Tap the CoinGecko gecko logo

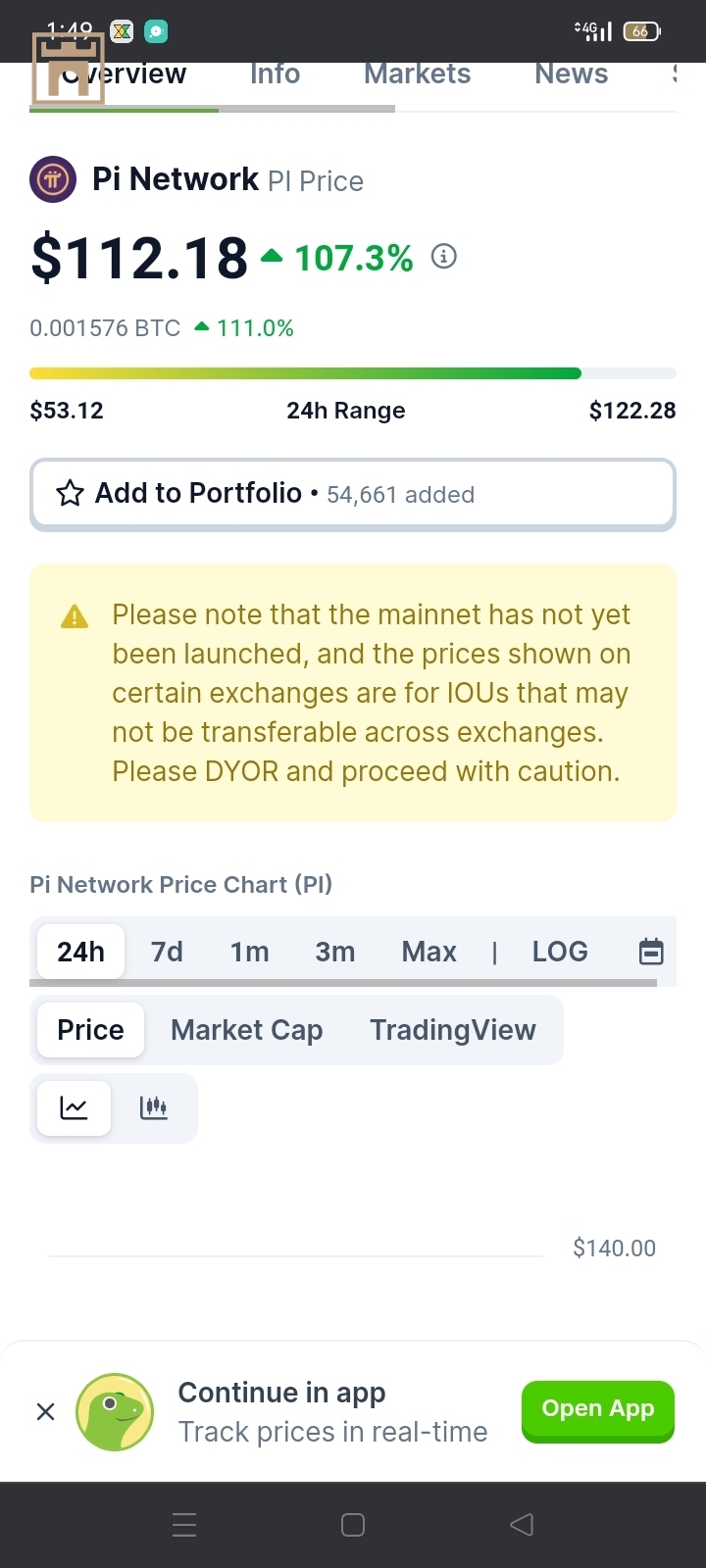point(115,1412)
